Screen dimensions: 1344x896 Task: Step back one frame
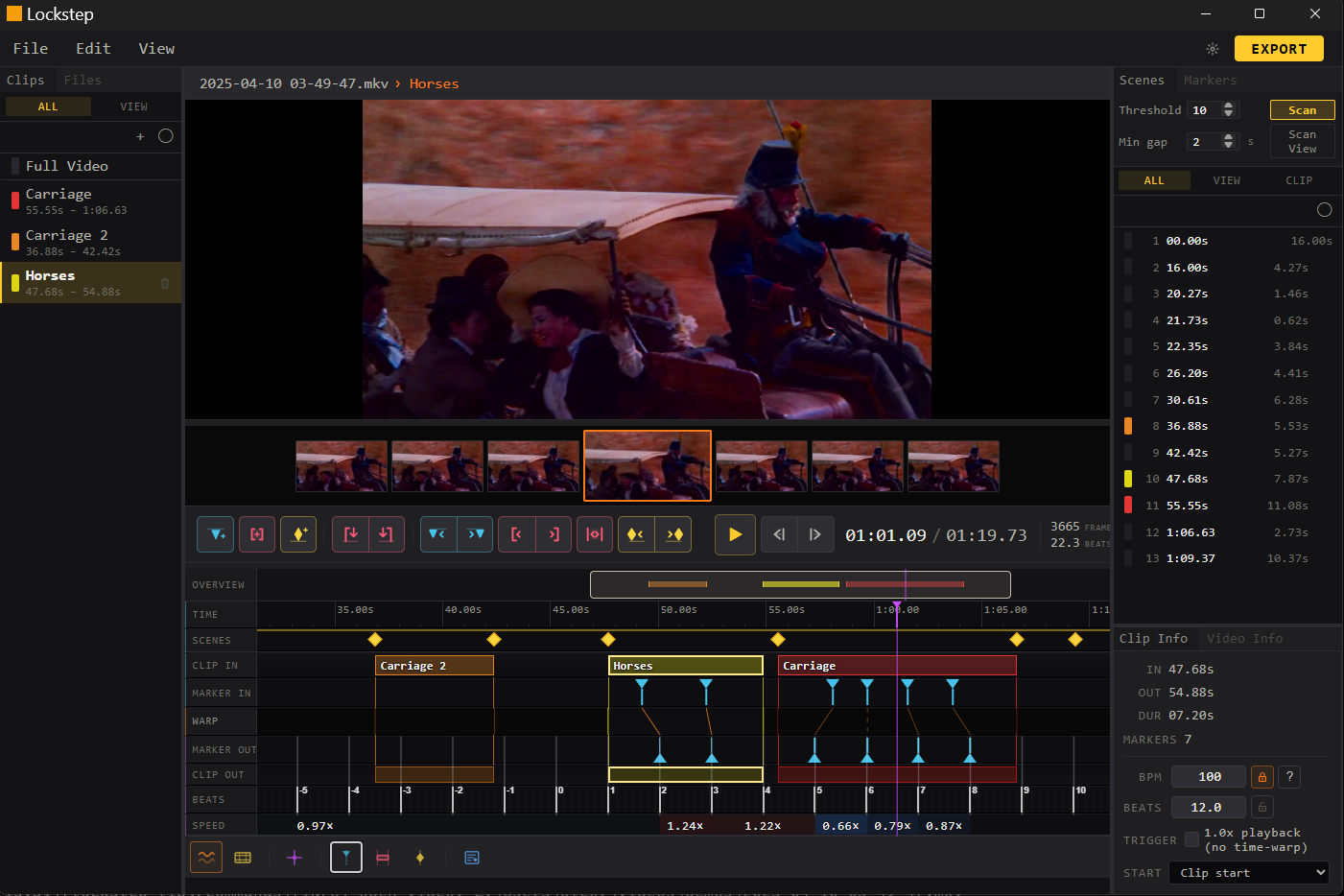pos(779,534)
